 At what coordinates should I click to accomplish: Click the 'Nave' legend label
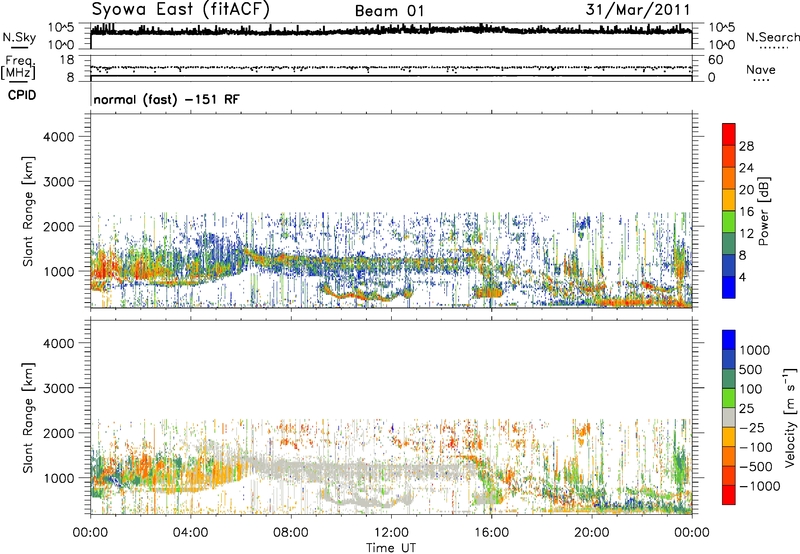click(761, 70)
